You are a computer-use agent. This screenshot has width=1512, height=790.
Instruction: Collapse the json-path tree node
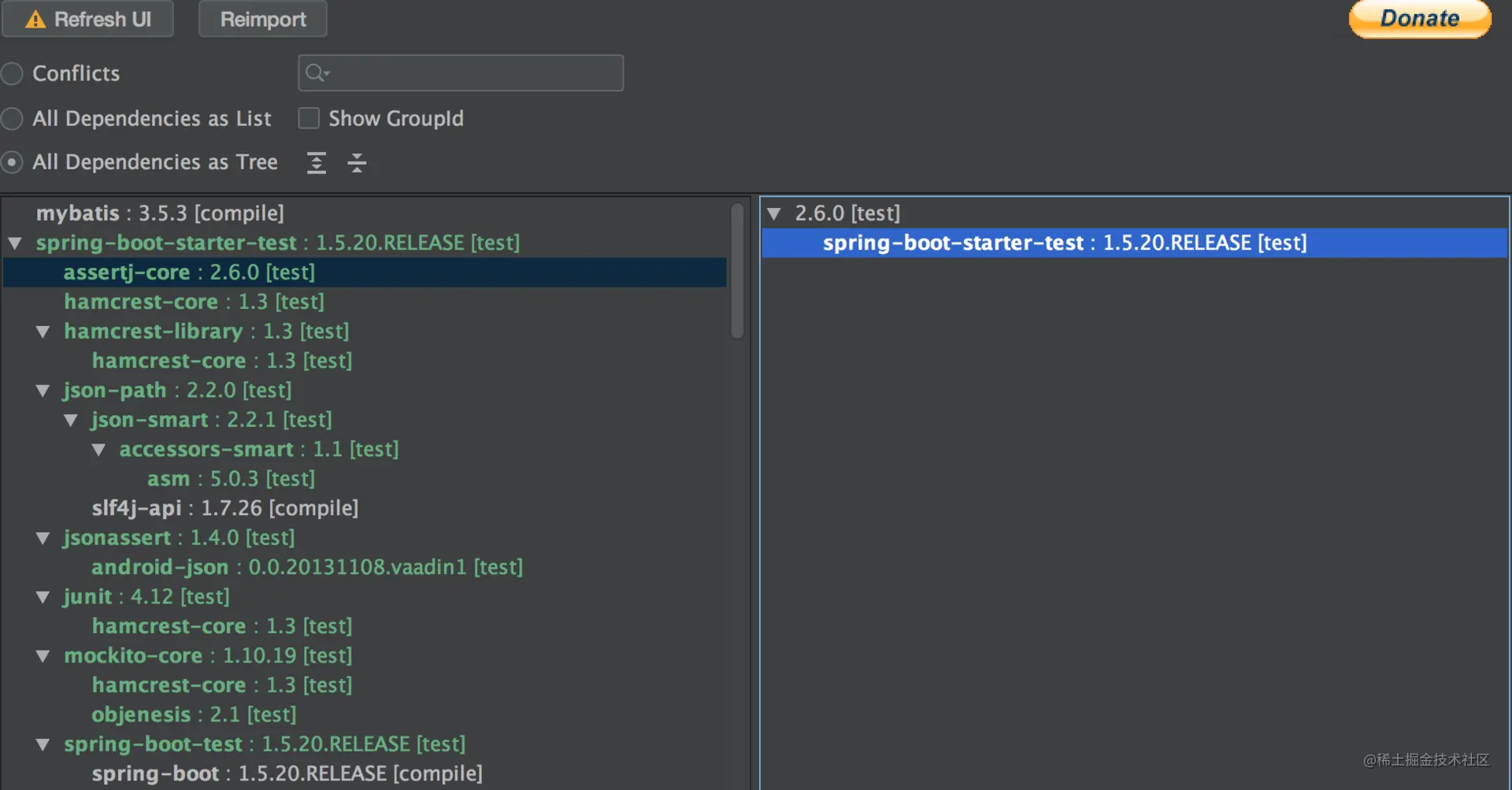[x=43, y=391]
